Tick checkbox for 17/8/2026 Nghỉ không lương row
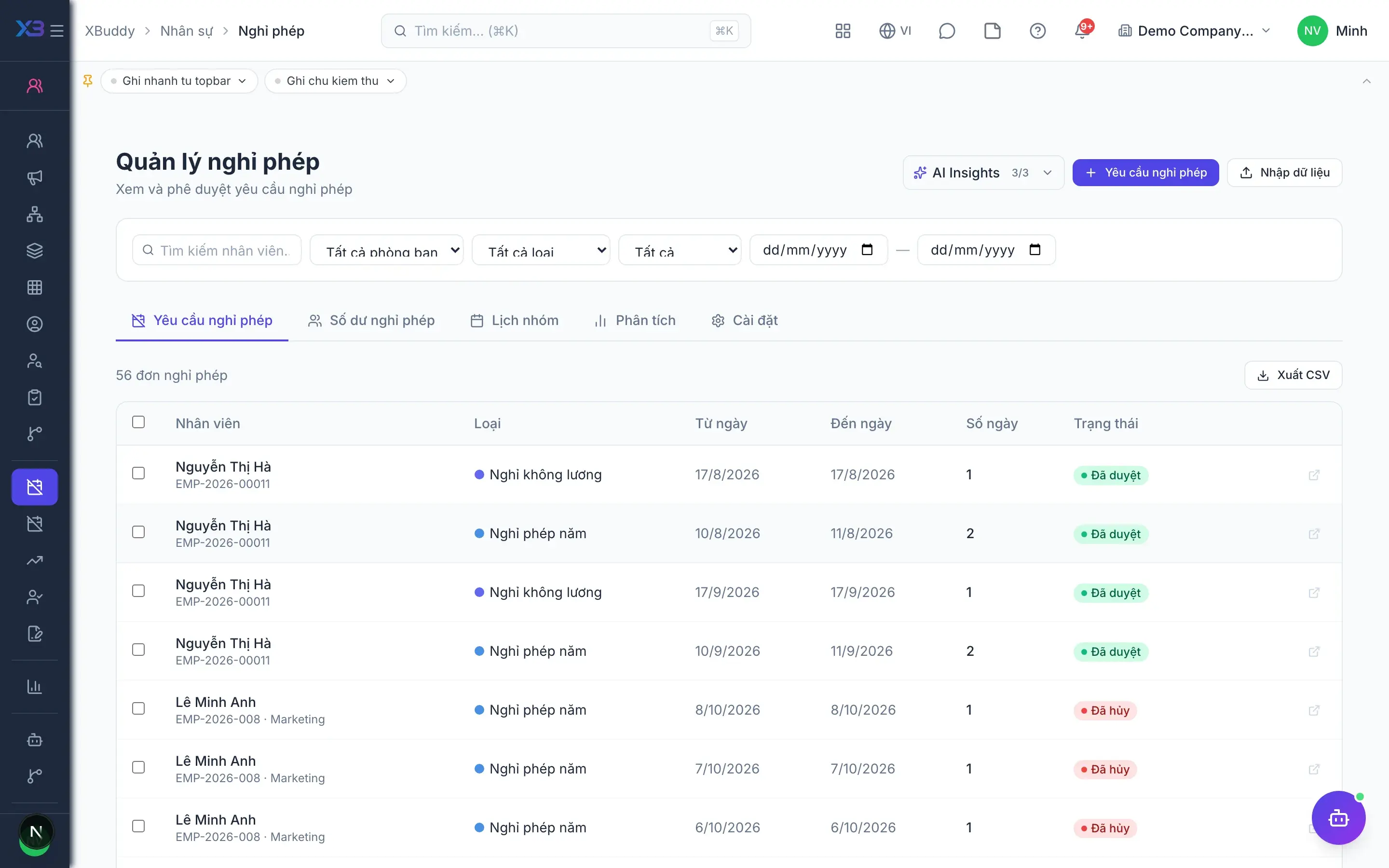Image resolution: width=1389 pixels, height=868 pixels. 138,473
